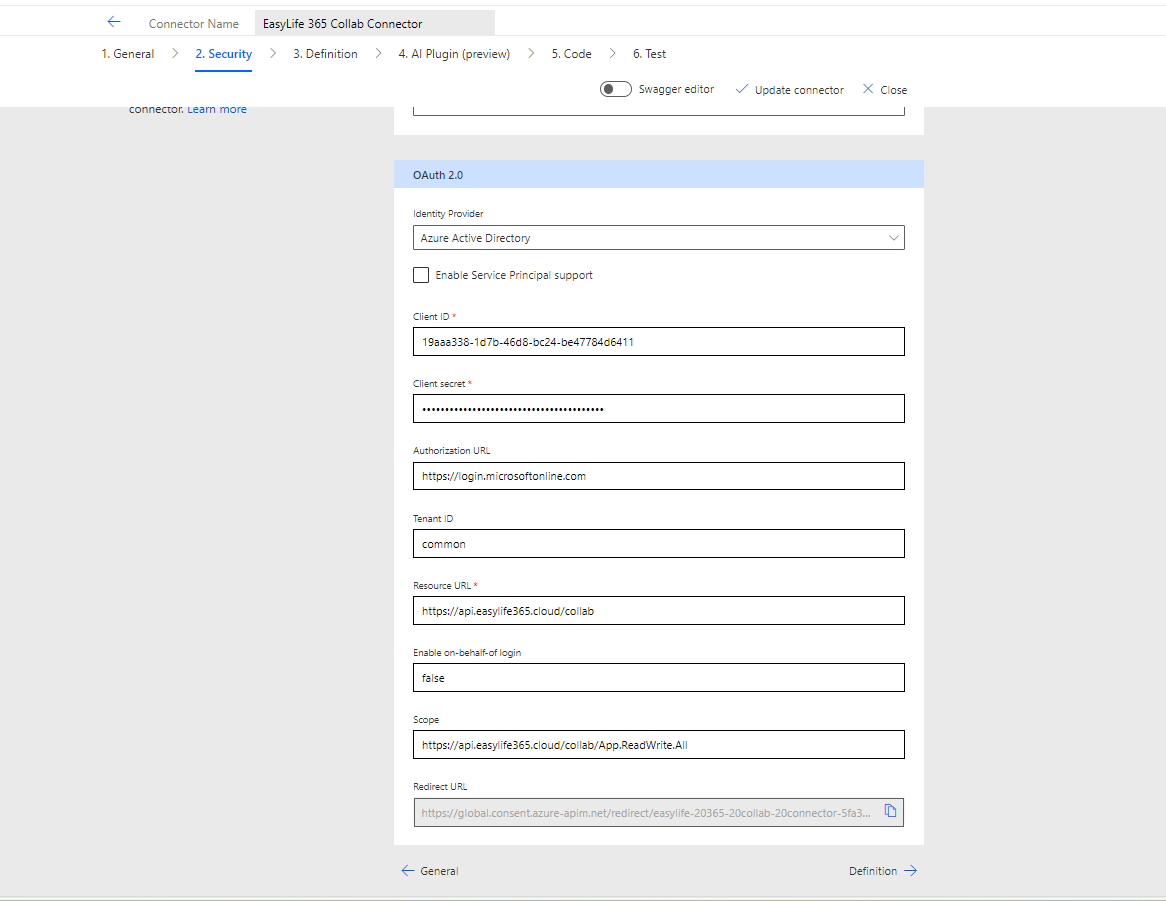Switch to the 3. Definition step

325,54
